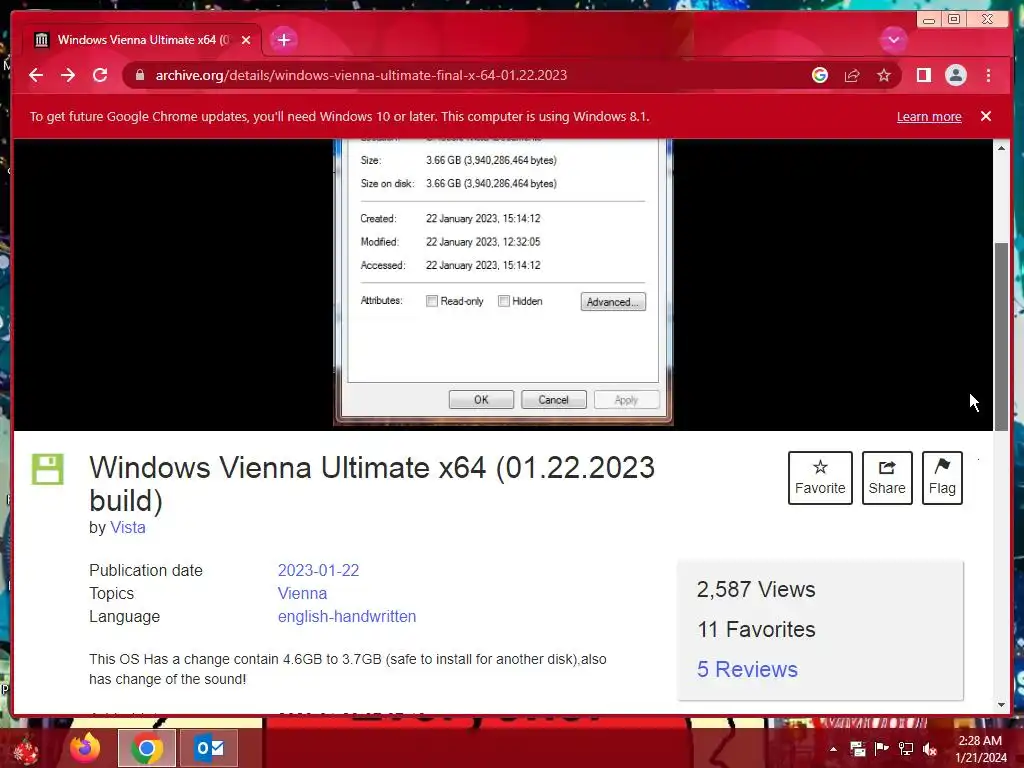1024x768 pixels.
Task: Go back to the previous page
Action: [x=36, y=75]
